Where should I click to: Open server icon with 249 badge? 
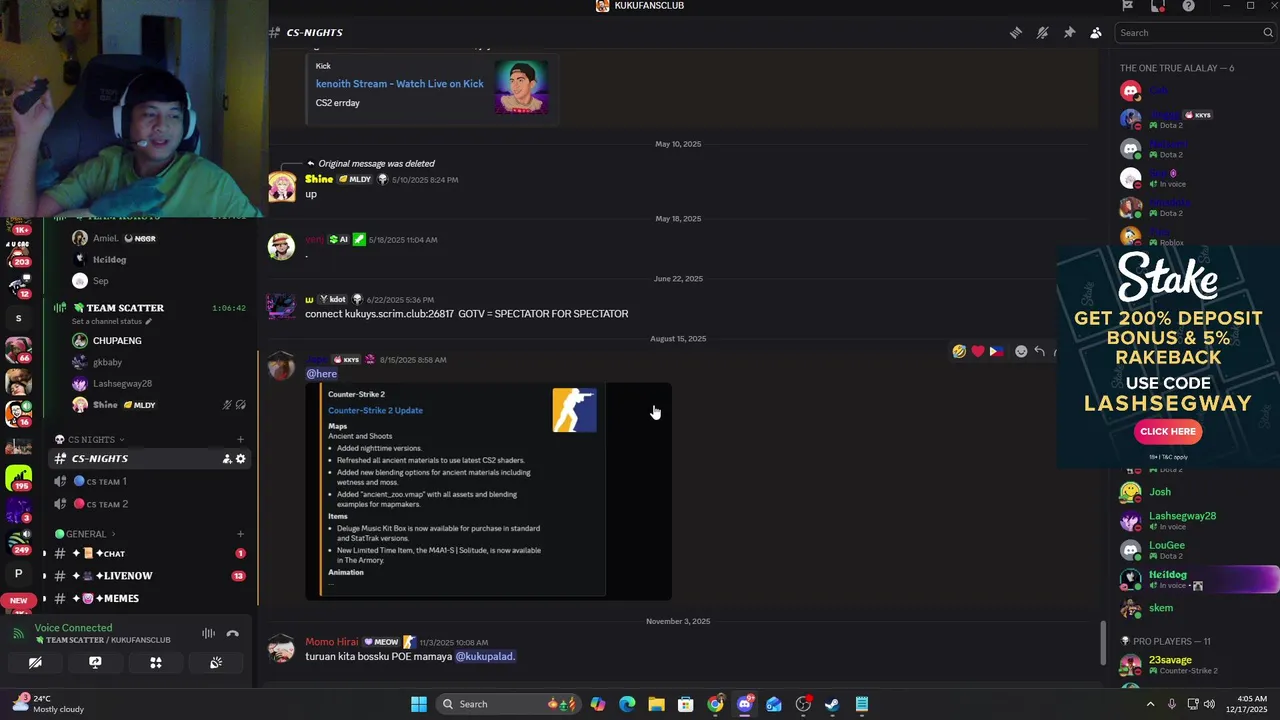18,542
